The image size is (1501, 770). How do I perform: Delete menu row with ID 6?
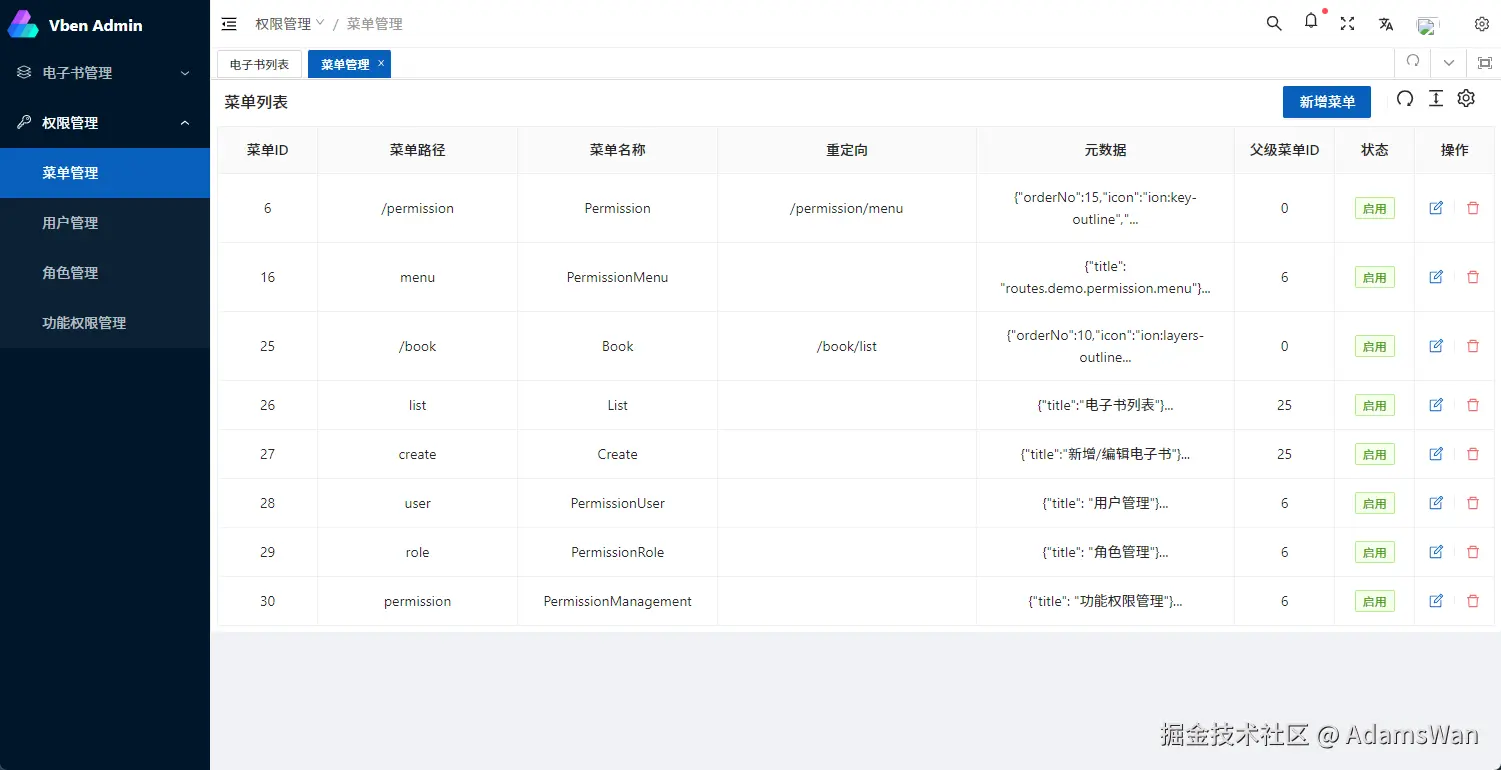pos(1472,208)
